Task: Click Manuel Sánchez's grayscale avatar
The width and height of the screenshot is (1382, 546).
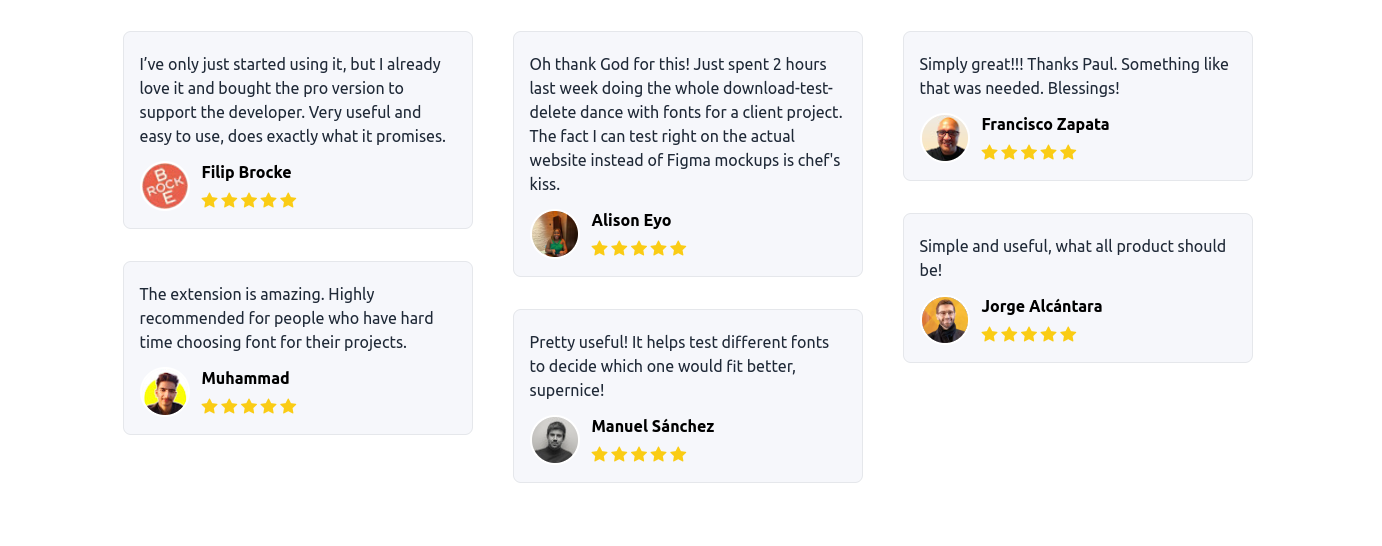Action: (x=555, y=440)
